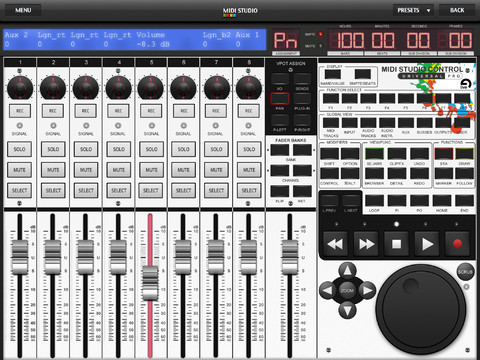This screenshot has width=480, height=360.
Task: Toggle REC on channel 5
Action: click(151, 111)
